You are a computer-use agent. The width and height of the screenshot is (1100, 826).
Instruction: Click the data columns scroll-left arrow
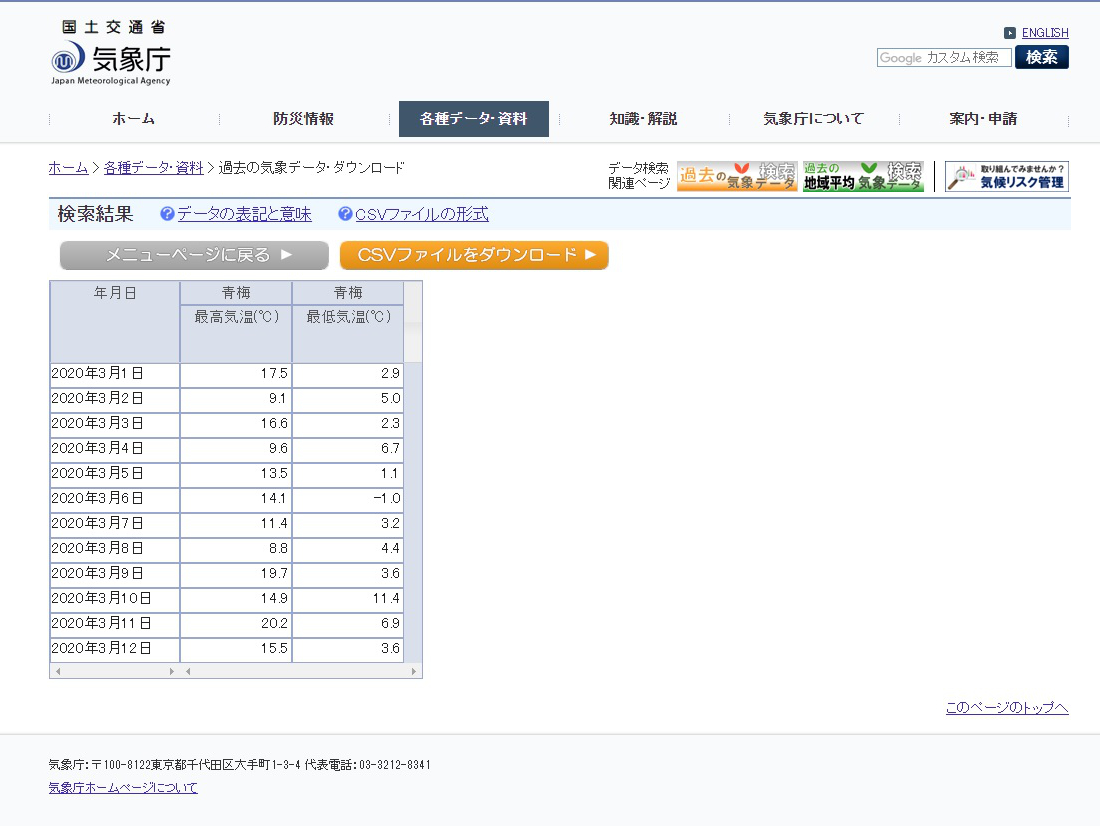pyautogui.click(x=188, y=672)
